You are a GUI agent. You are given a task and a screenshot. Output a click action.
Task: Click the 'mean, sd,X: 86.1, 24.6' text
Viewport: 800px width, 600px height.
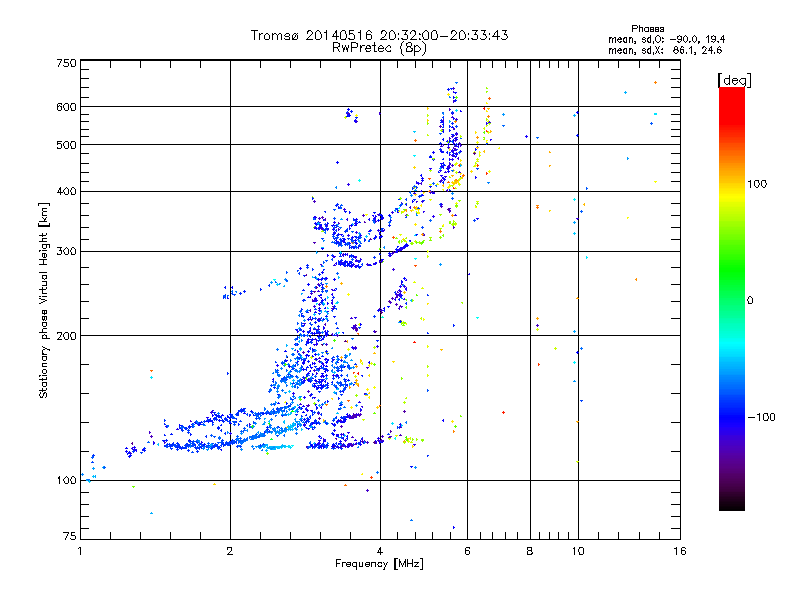(665, 50)
